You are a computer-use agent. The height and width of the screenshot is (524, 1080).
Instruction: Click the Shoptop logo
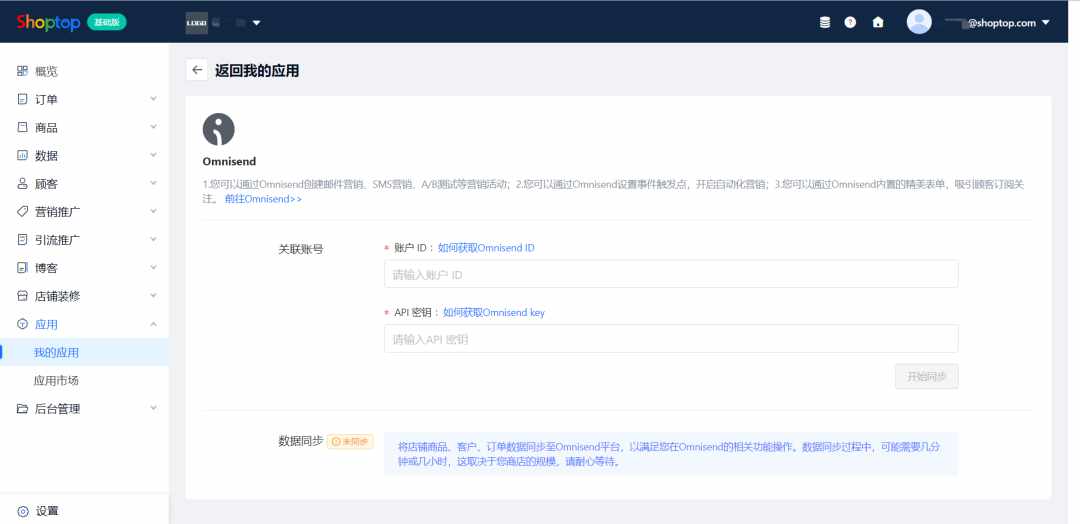click(x=48, y=22)
